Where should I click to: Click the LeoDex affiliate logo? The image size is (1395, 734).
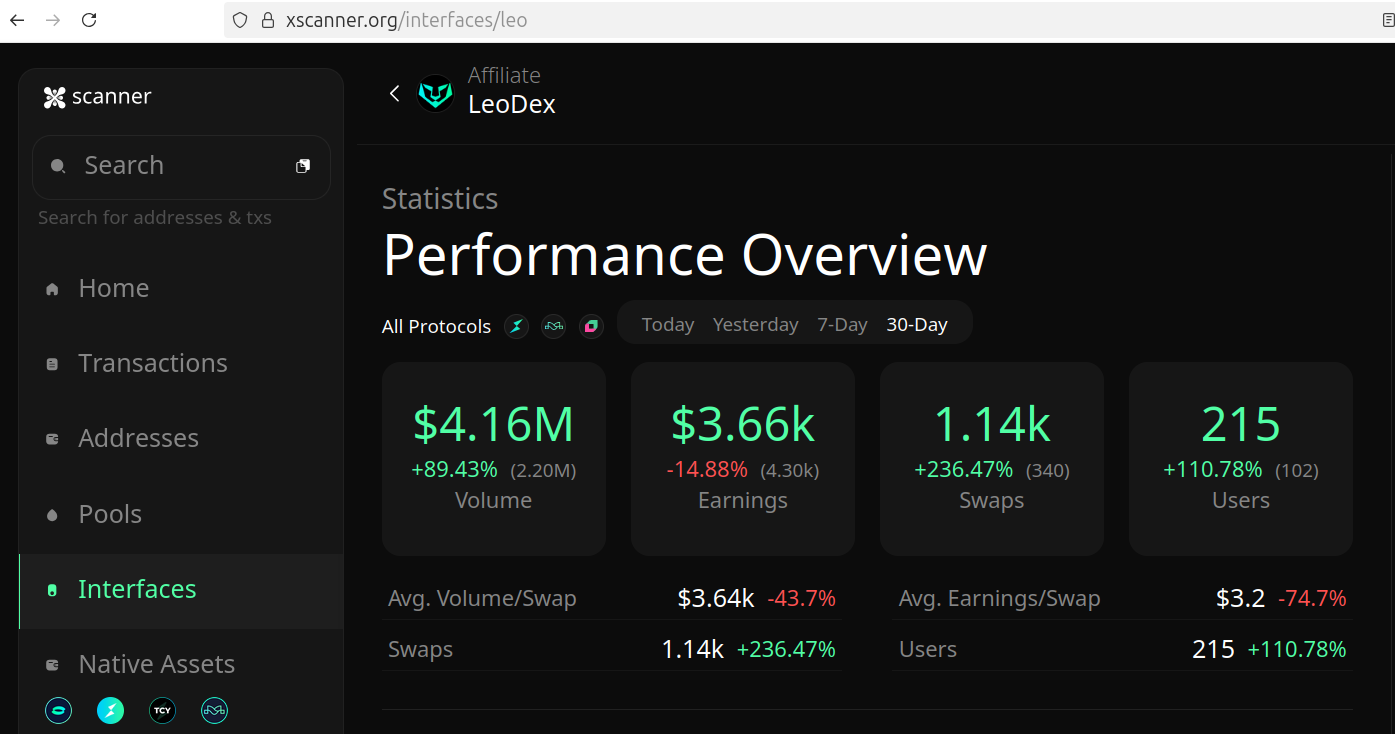[x=435, y=93]
